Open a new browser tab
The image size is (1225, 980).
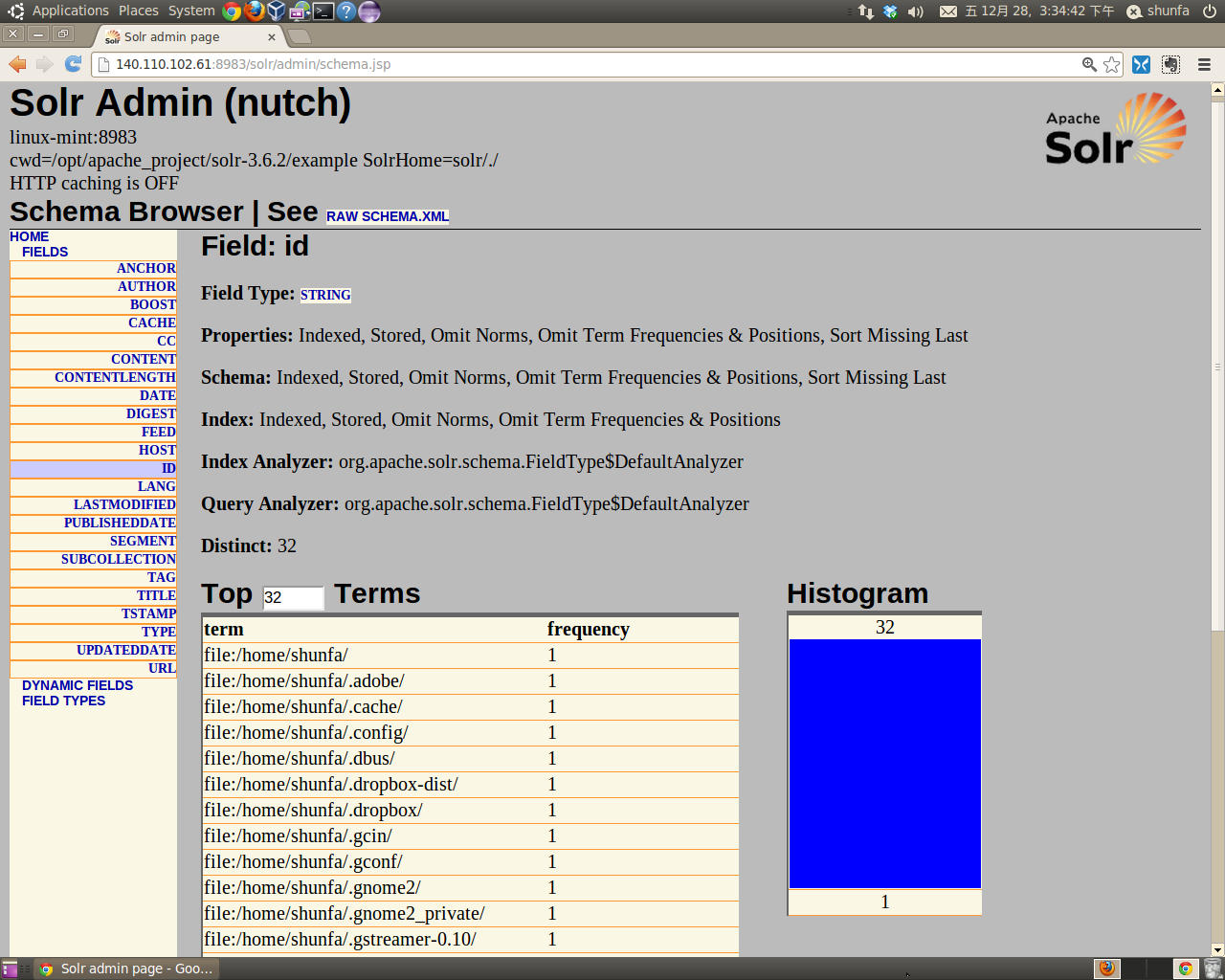coord(300,36)
